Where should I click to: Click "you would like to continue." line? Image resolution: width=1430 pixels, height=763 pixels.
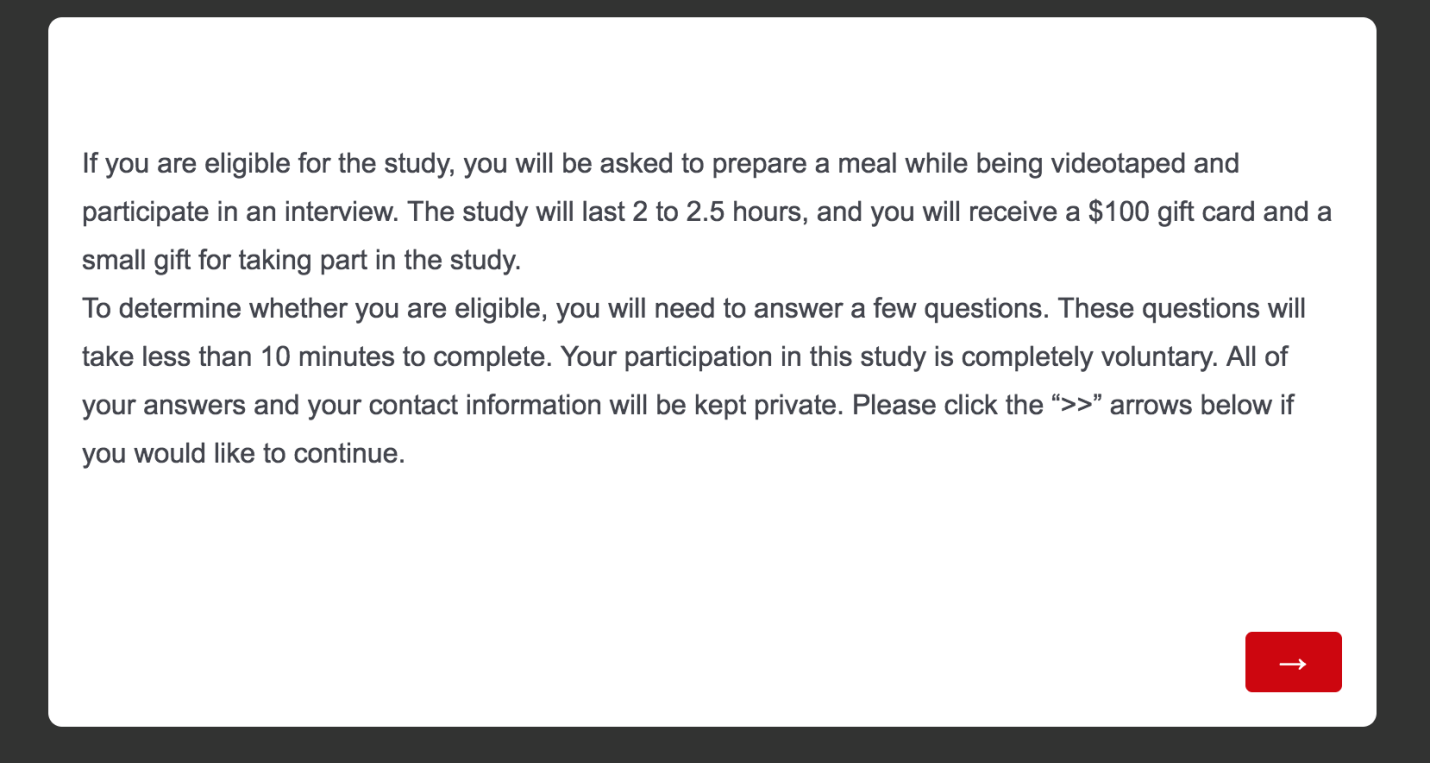coord(243,453)
